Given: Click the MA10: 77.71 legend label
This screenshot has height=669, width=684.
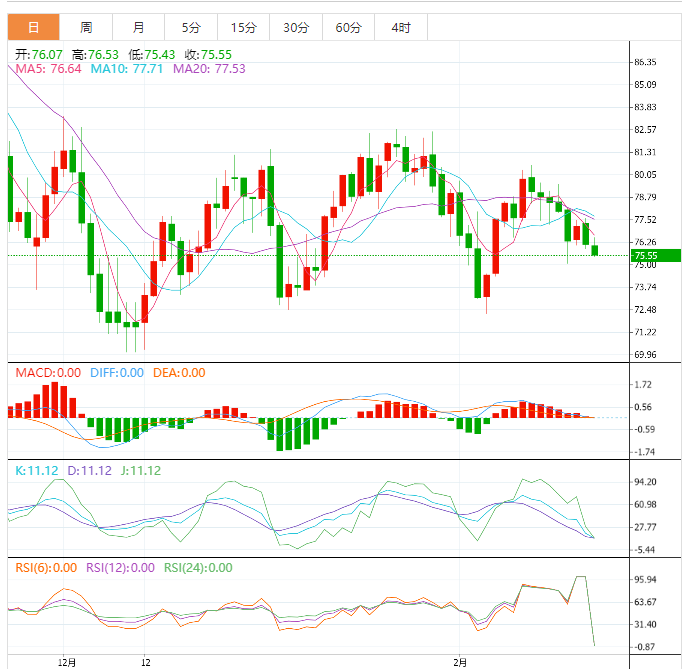Looking at the screenshot, I should 128,69.
